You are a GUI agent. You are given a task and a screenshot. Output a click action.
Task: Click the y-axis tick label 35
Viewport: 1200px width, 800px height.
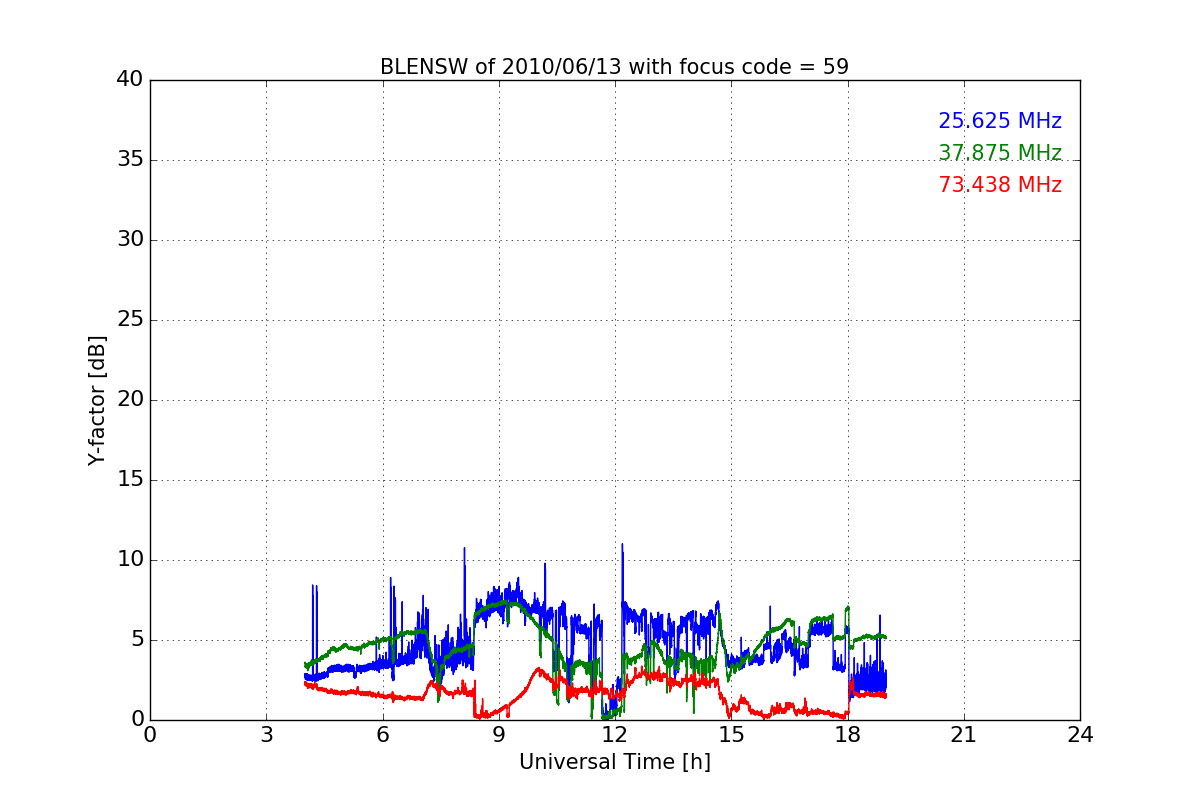coord(130,160)
